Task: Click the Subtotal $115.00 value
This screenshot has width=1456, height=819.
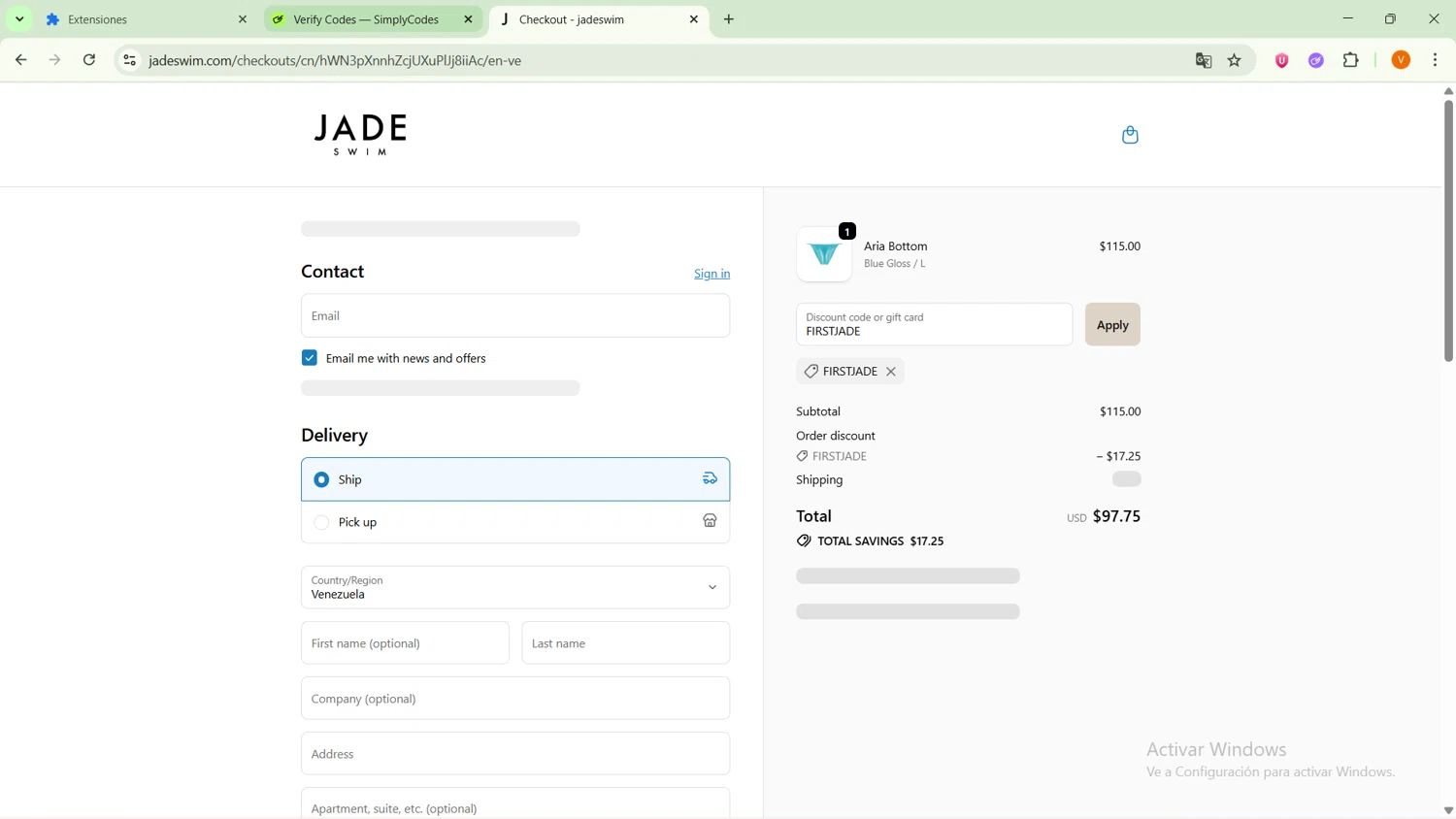Action: point(1120,411)
